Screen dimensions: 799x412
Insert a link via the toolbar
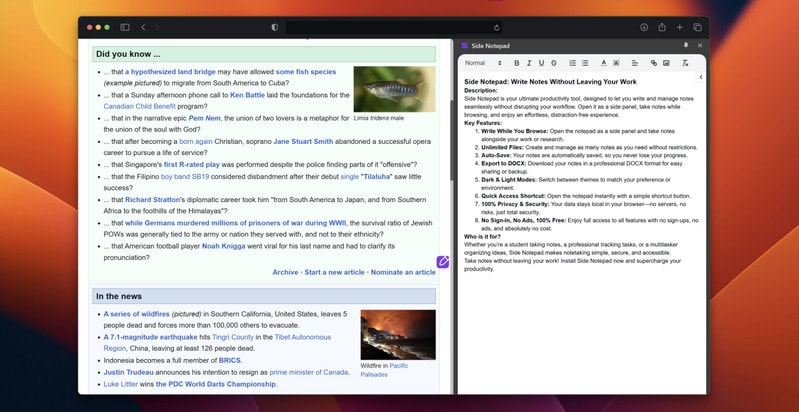pos(654,63)
